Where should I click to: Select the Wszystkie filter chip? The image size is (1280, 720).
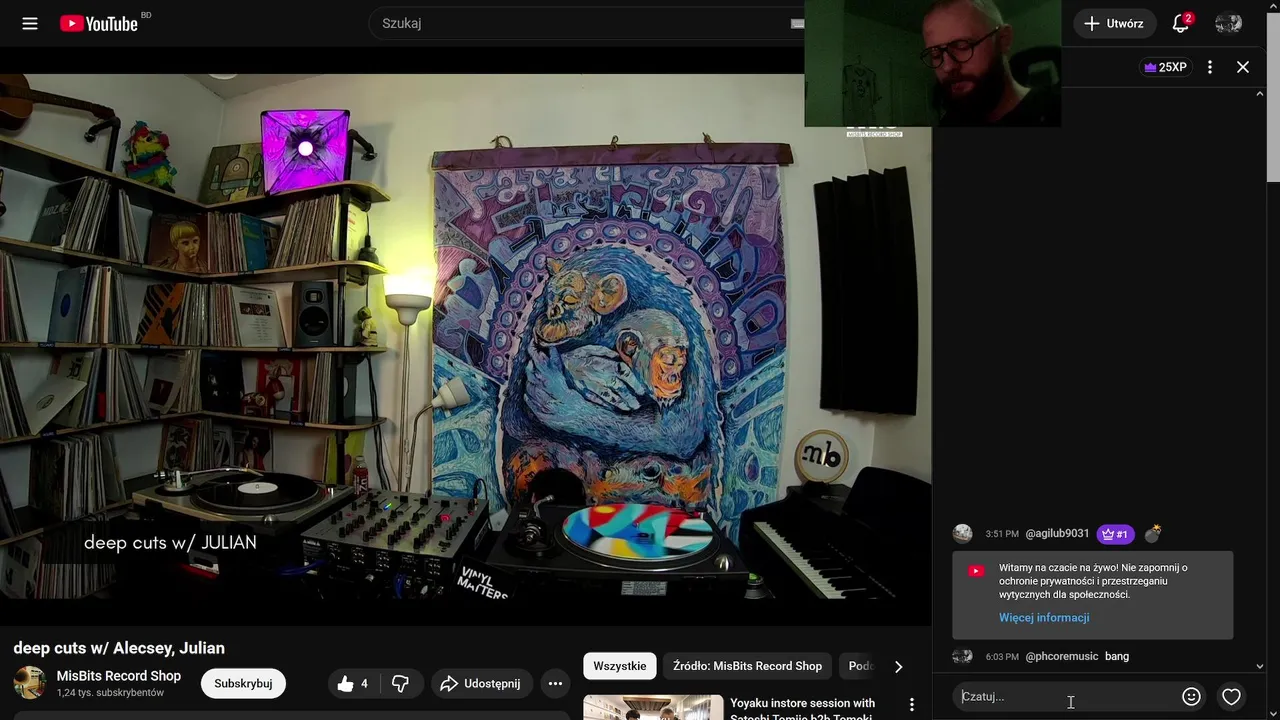tap(620, 666)
